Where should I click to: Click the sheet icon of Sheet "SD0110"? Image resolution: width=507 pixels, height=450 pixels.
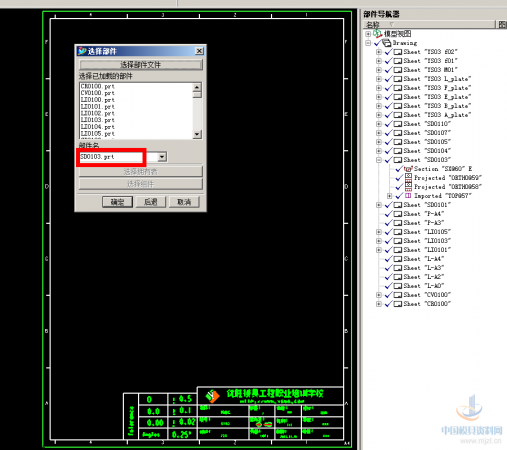coord(398,124)
